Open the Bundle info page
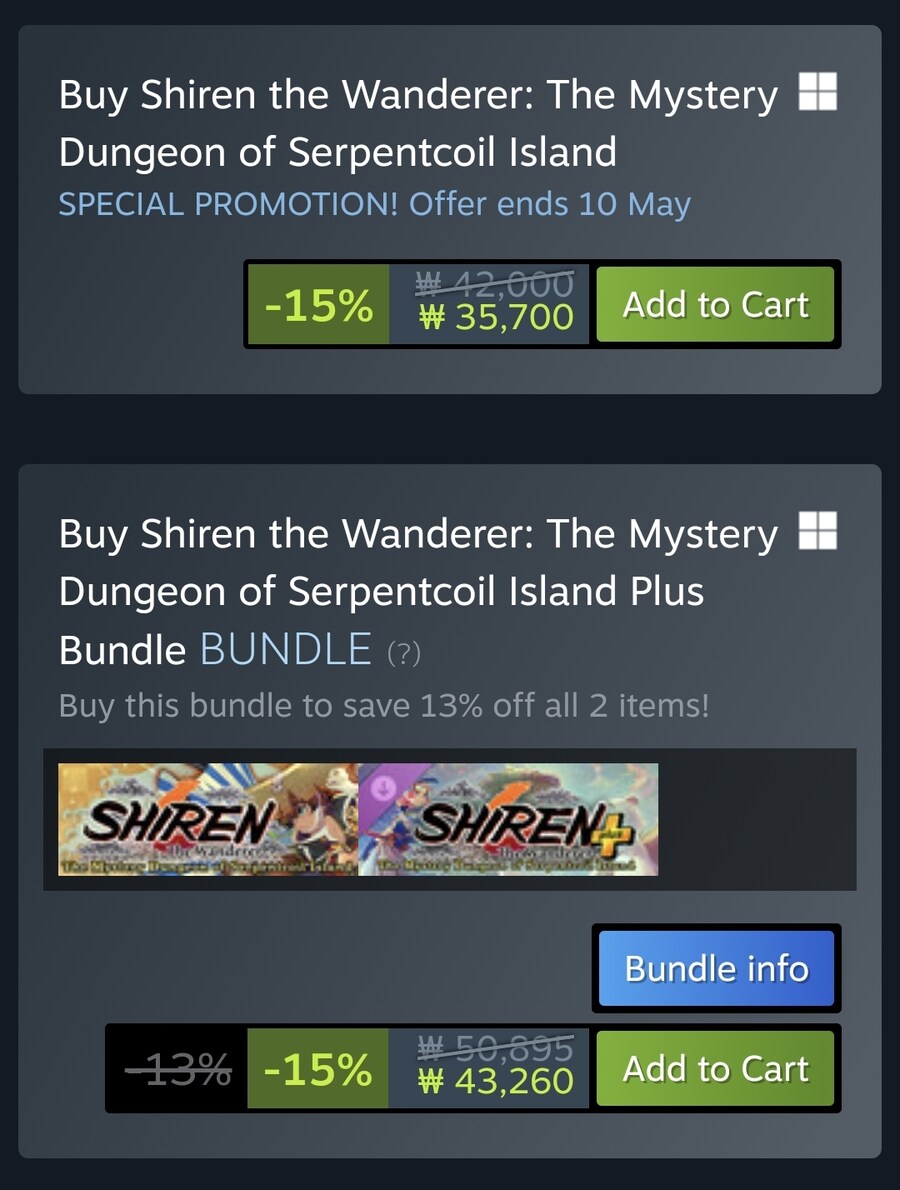 716,968
